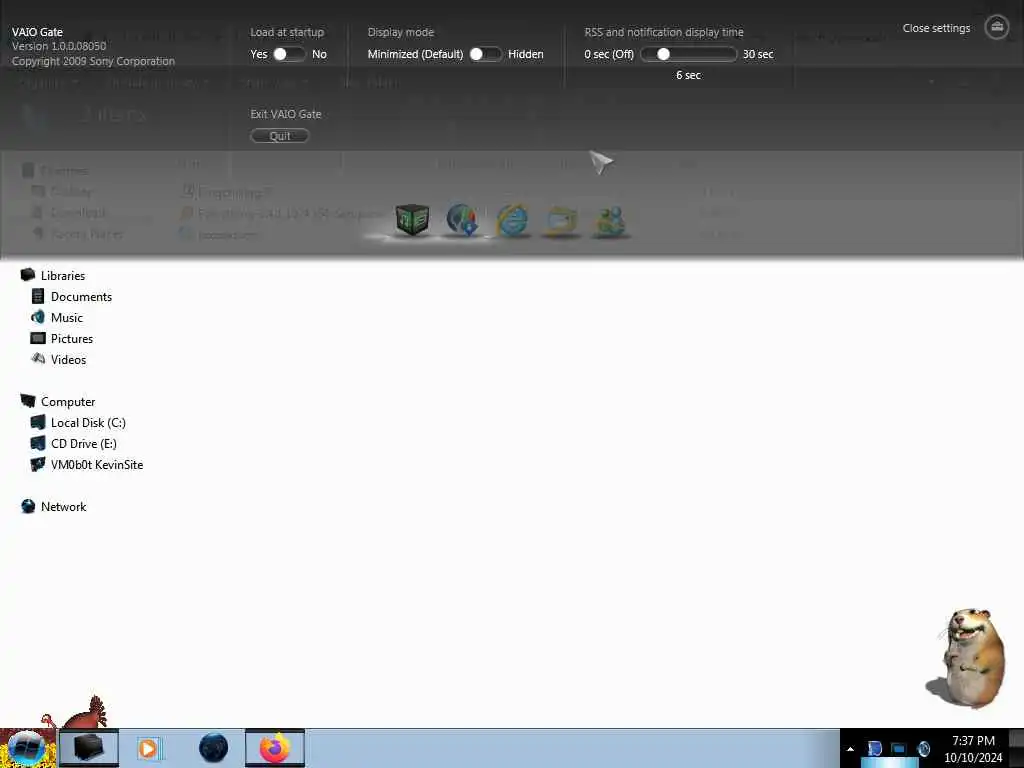
Task: Open the black folder taskbar button
Action: 89,748
